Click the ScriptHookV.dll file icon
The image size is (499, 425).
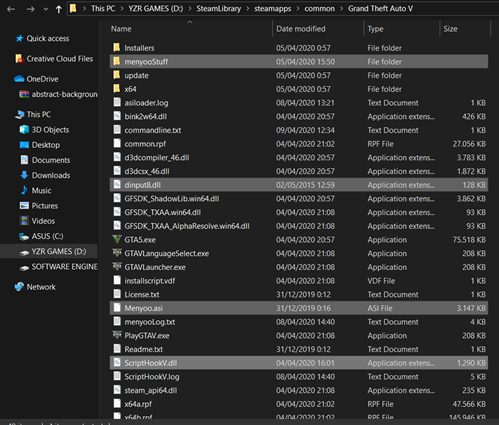[117, 362]
